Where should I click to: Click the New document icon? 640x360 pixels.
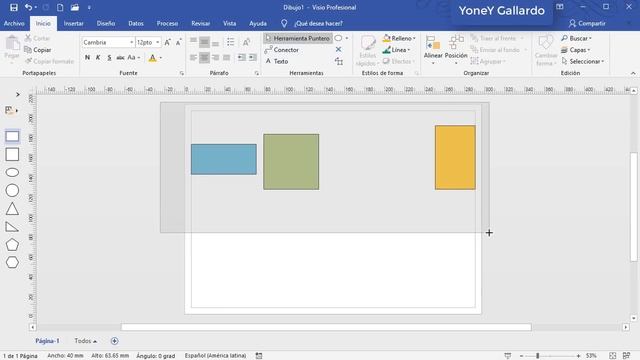pyautogui.click(x=60, y=7)
